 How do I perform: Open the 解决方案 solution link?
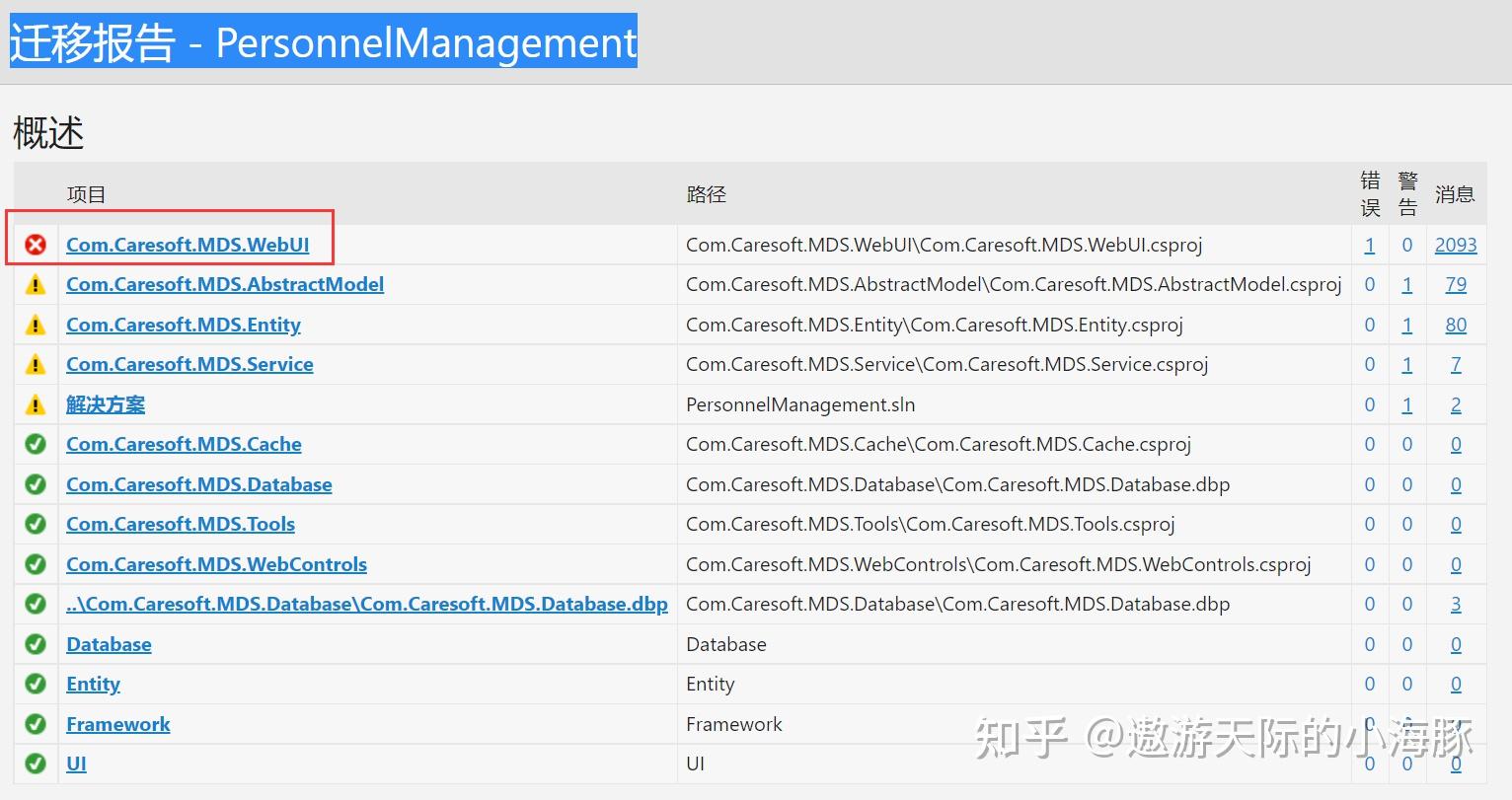(106, 404)
